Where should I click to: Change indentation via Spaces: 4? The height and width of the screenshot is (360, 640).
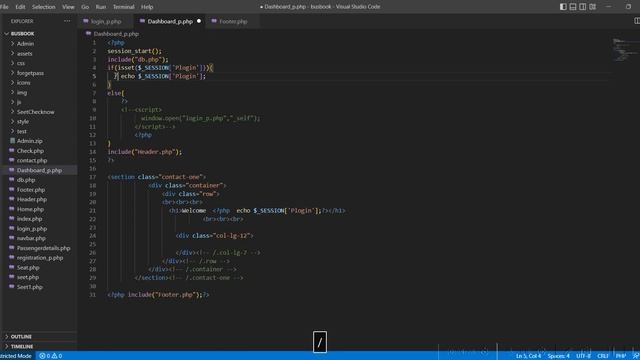tap(558, 356)
